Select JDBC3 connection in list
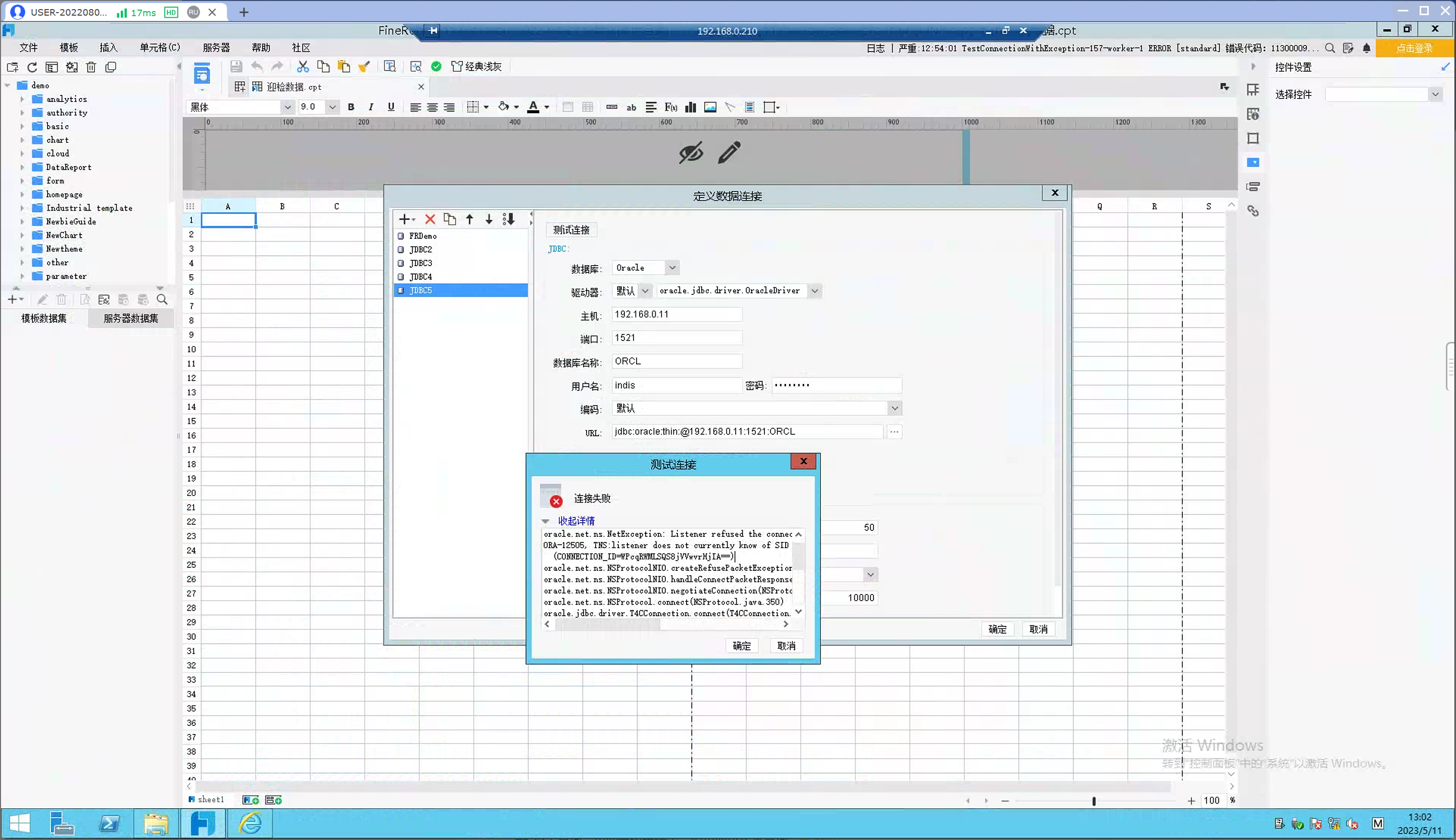The width and height of the screenshot is (1456, 840). (460, 263)
